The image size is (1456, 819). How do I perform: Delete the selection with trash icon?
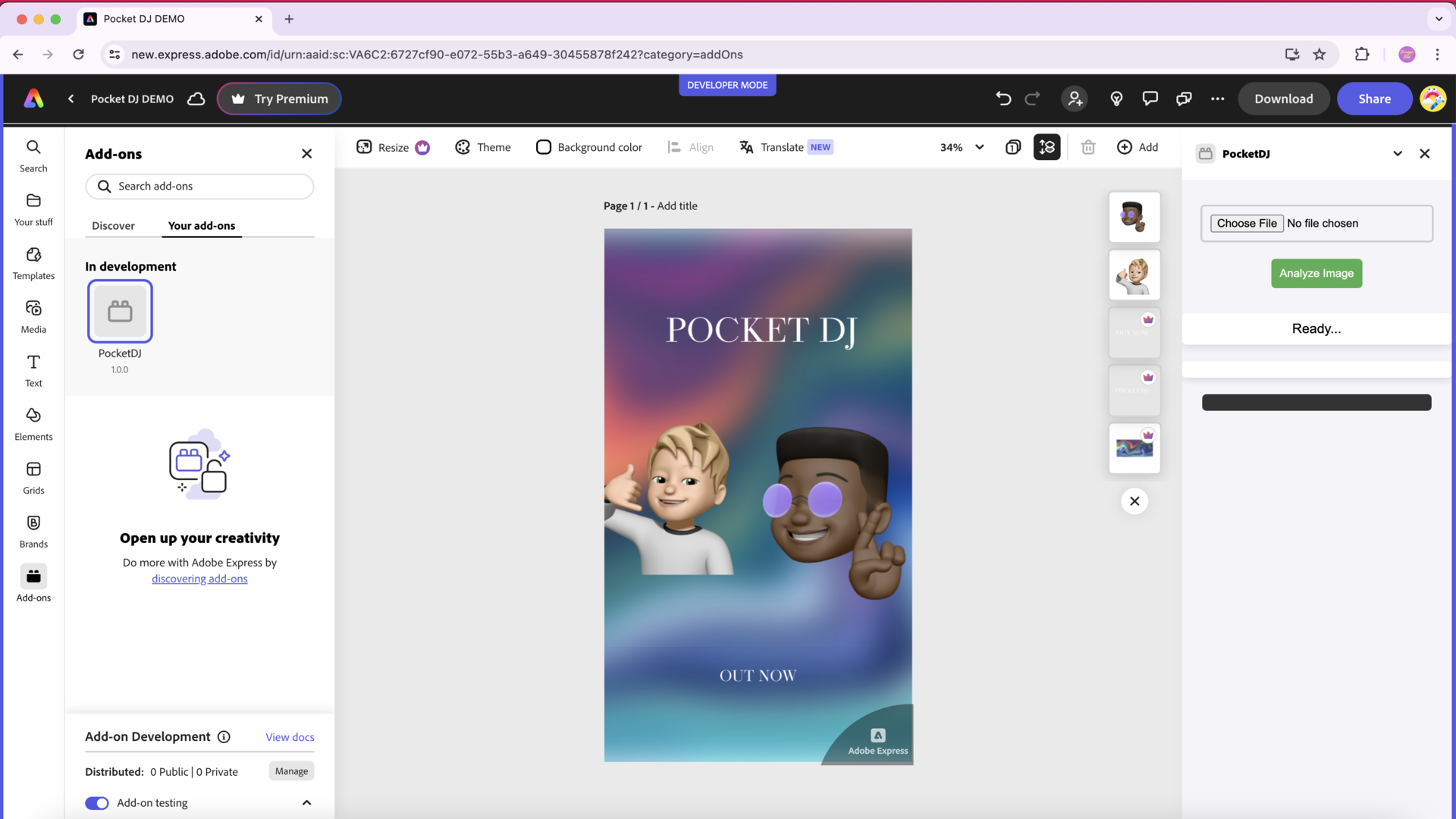[x=1088, y=147]
